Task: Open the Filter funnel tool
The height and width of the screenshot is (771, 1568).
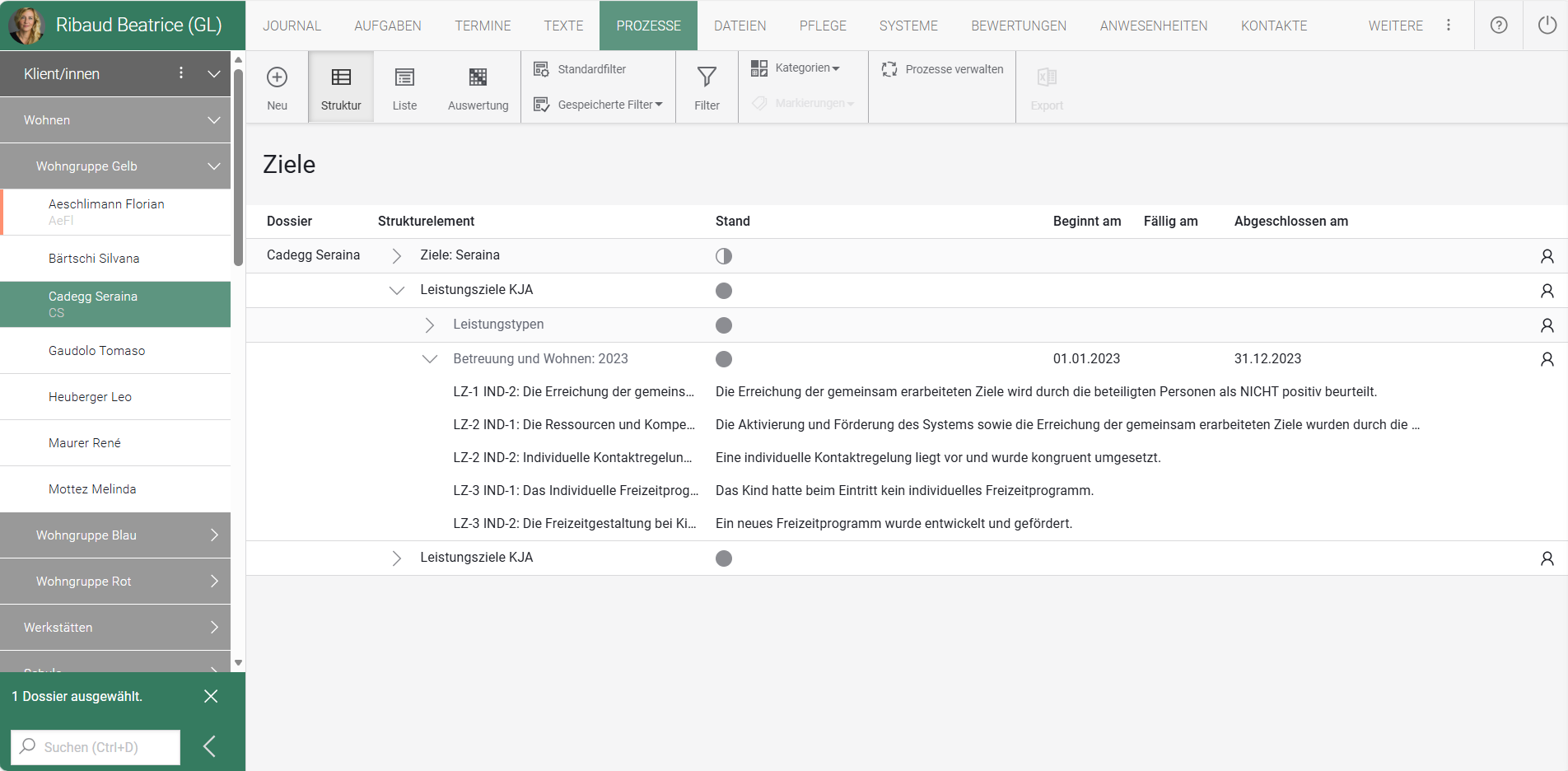Action: 707,87
